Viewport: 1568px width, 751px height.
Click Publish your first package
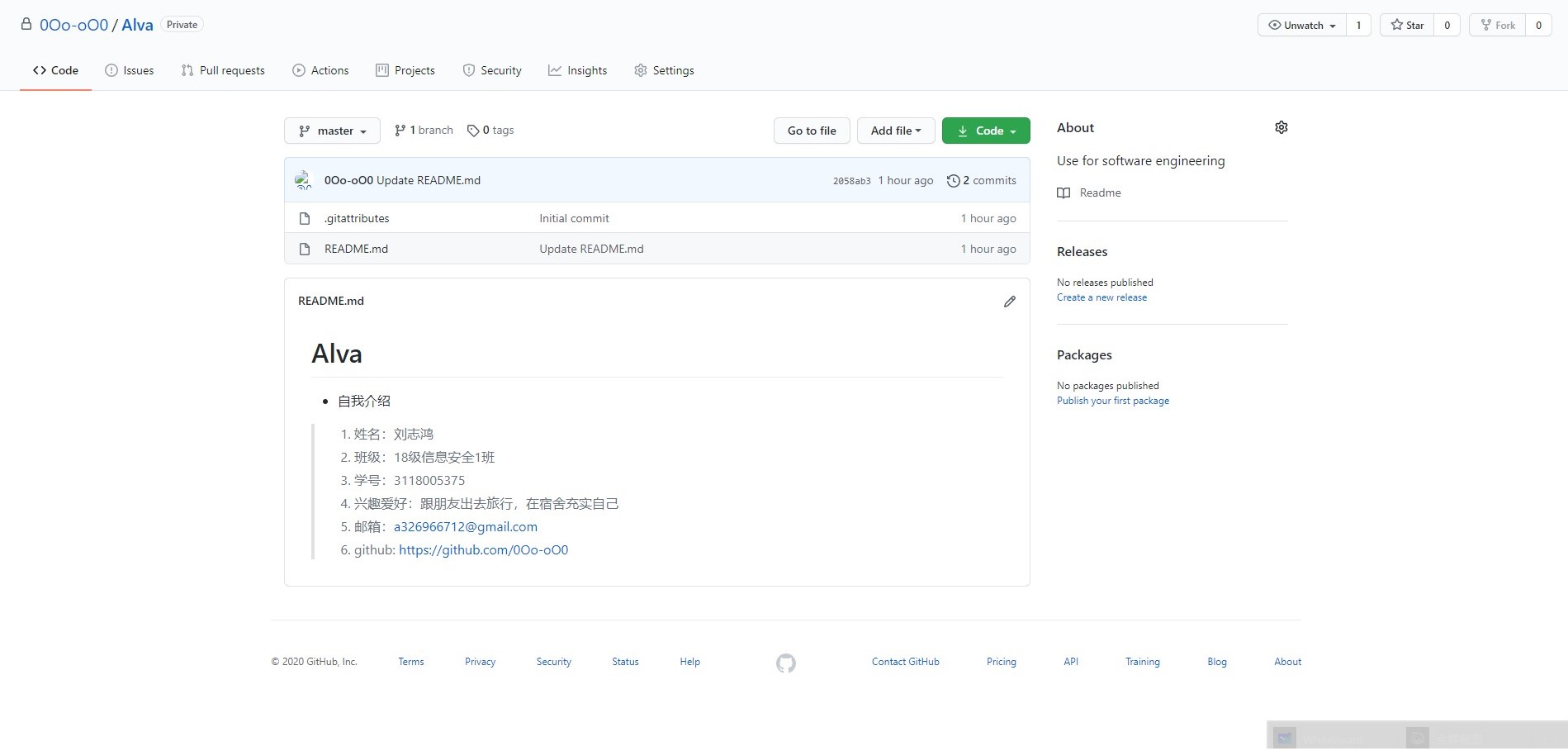1113,401
